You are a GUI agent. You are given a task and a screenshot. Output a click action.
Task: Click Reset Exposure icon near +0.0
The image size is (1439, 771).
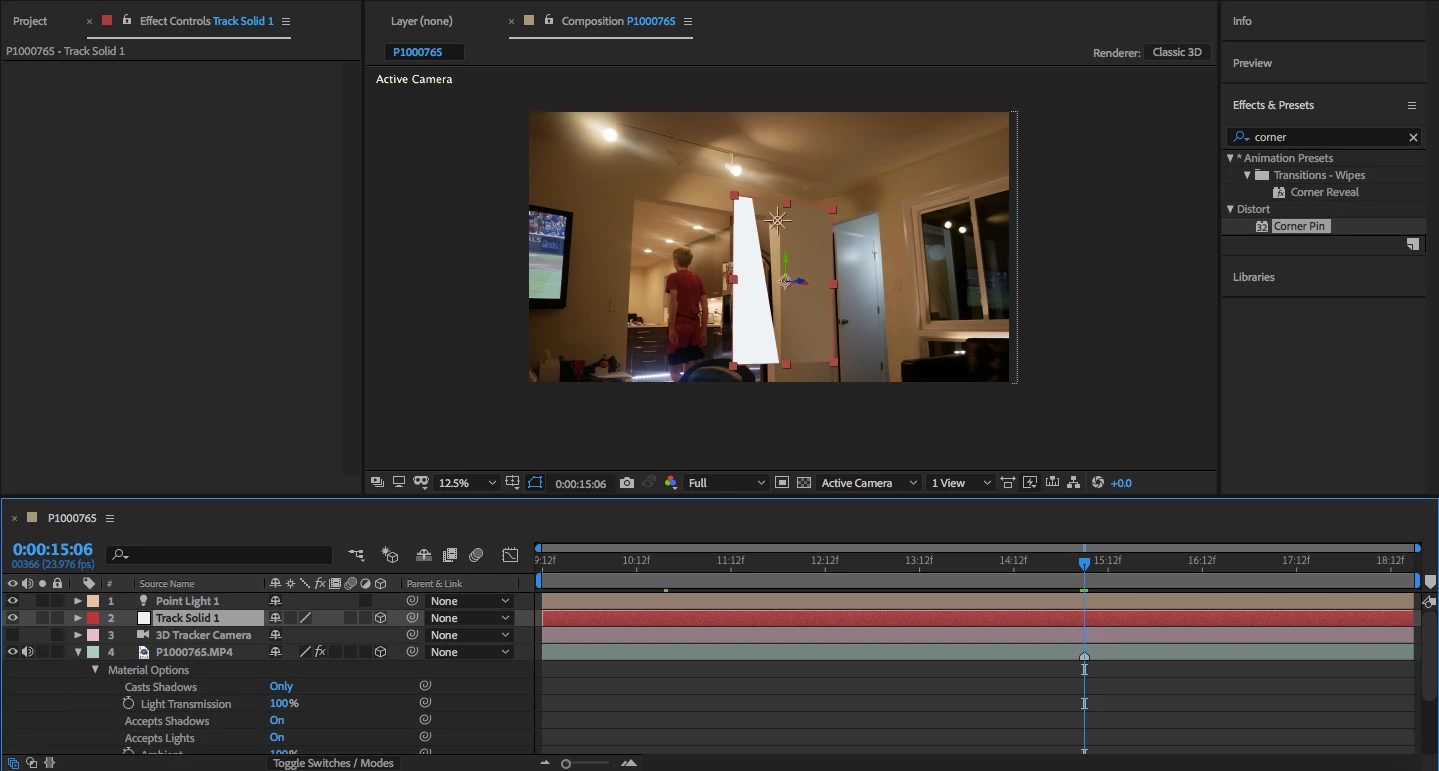pyautogui.click(x=1098, y=483)
